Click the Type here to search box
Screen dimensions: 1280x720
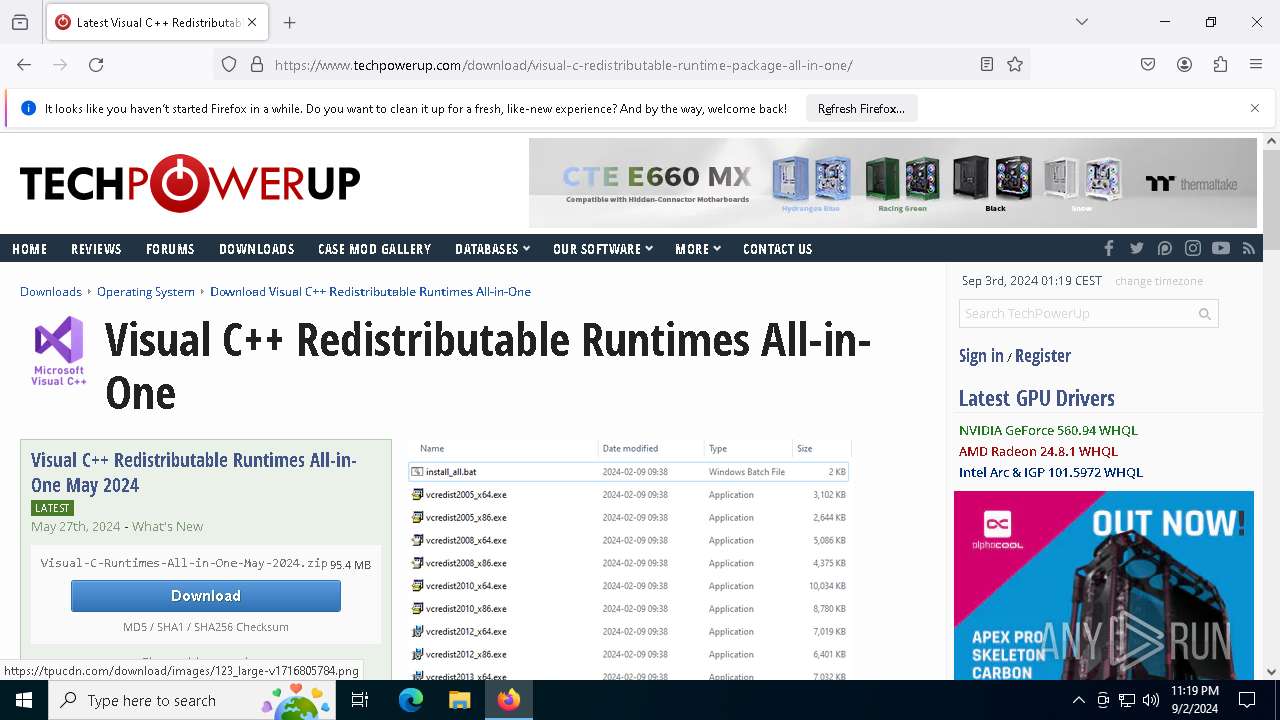tap(192, 700)
